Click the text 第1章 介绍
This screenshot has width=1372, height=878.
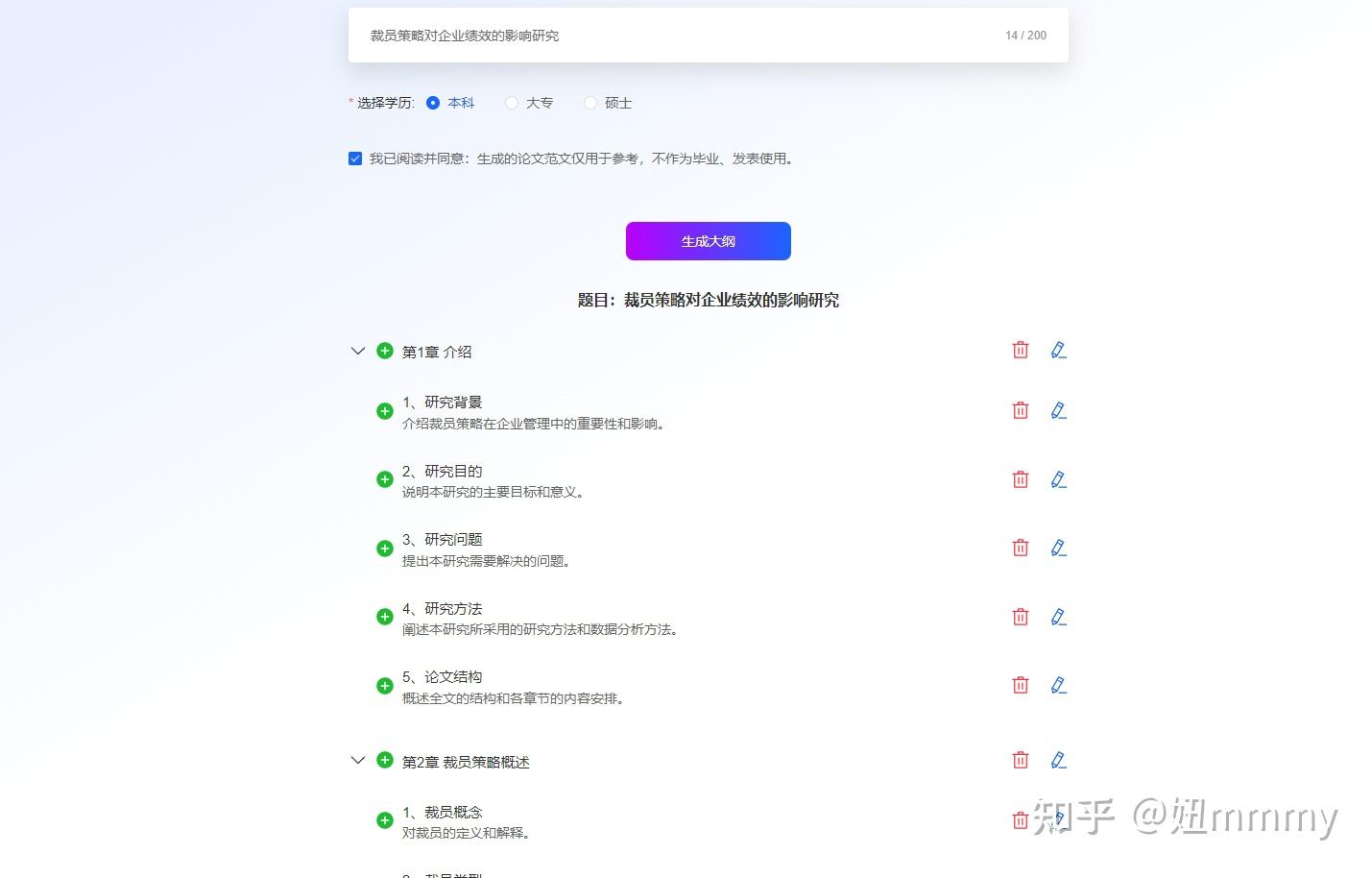(437, 352)
